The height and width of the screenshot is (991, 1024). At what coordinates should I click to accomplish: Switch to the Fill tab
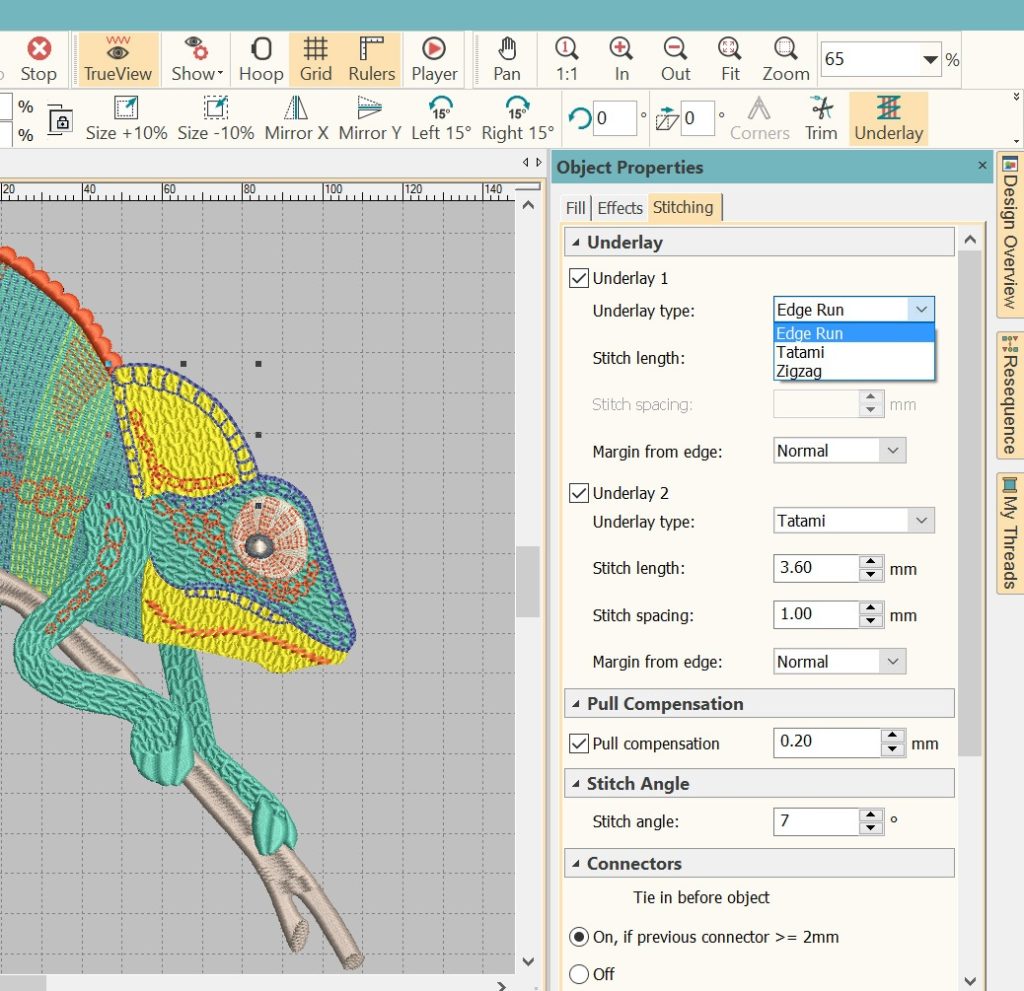(x=575, y=208)
